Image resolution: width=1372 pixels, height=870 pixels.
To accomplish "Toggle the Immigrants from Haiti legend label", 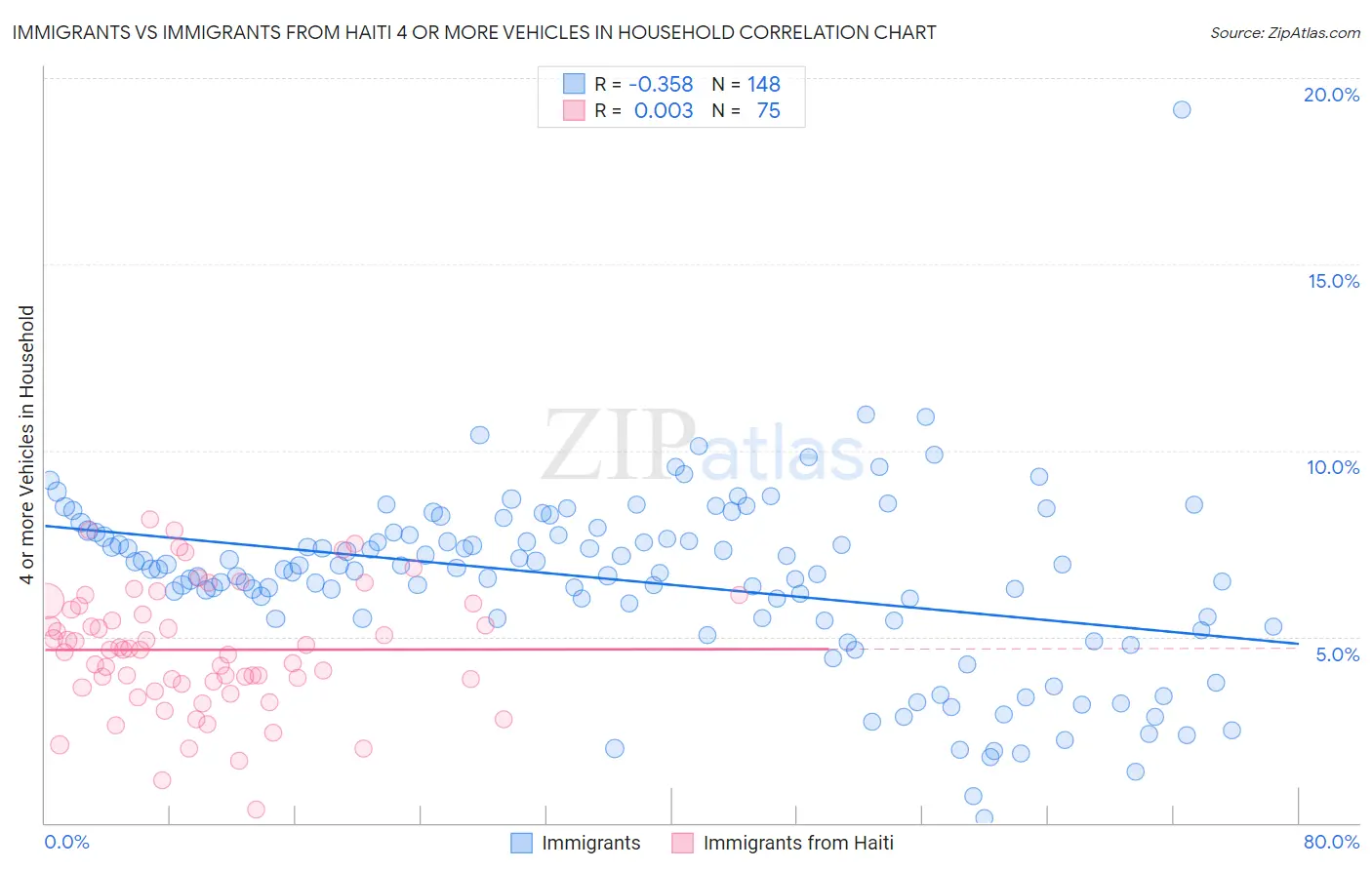I will tap(798, 843).
